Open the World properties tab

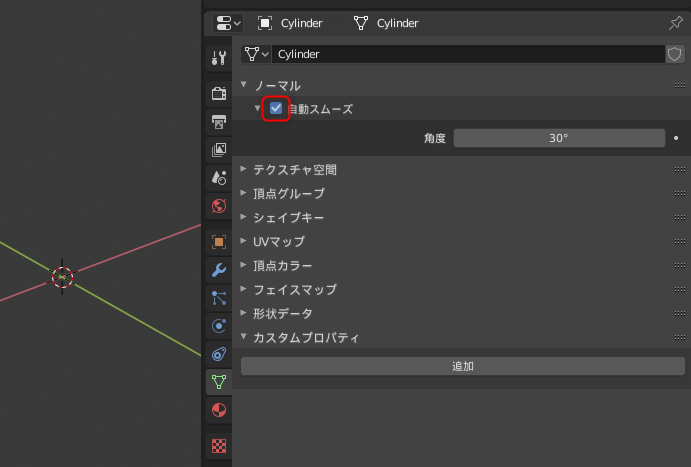pos(219,206)
